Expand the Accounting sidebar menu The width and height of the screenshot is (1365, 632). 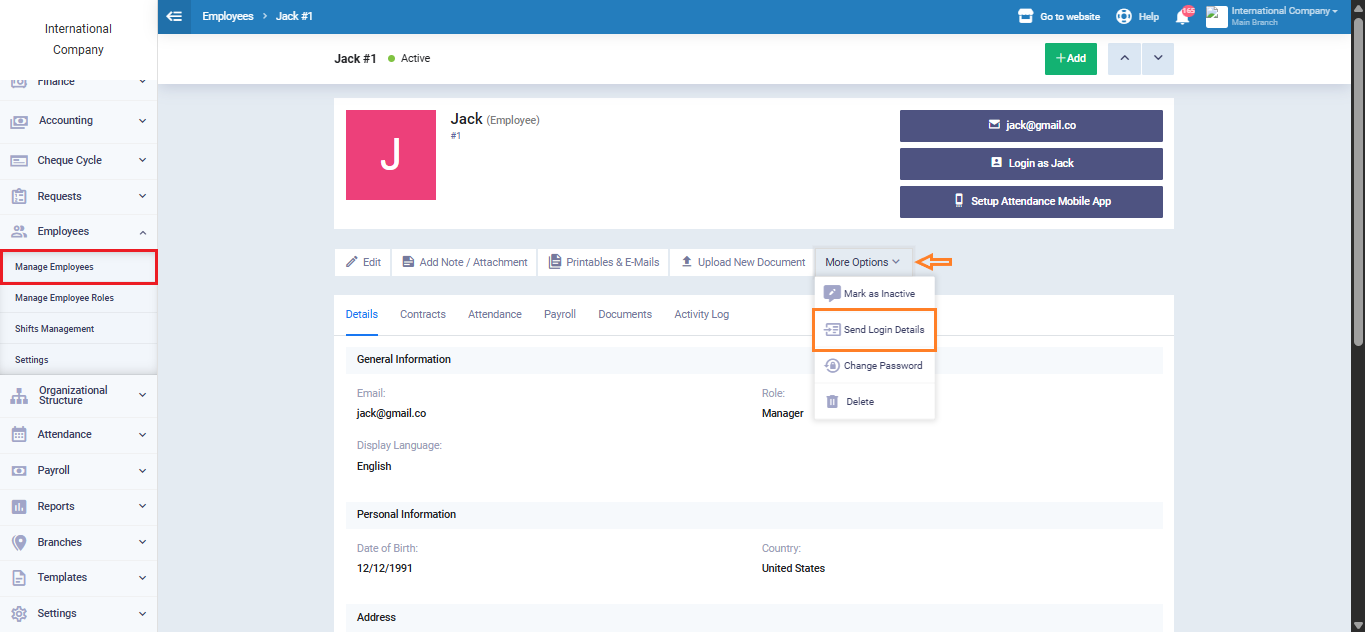[78, 121]
